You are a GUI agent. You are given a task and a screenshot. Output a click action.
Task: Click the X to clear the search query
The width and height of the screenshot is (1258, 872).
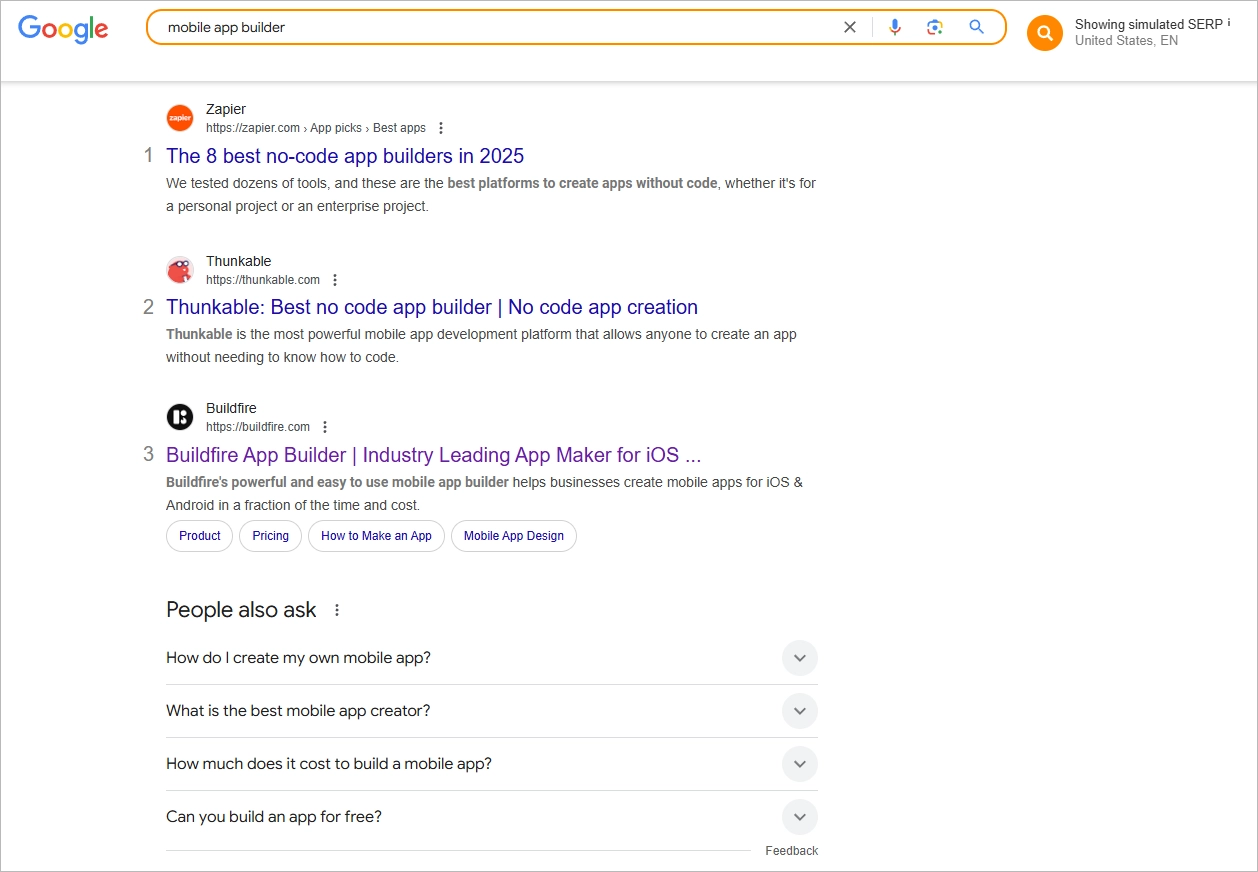(850, 27)
